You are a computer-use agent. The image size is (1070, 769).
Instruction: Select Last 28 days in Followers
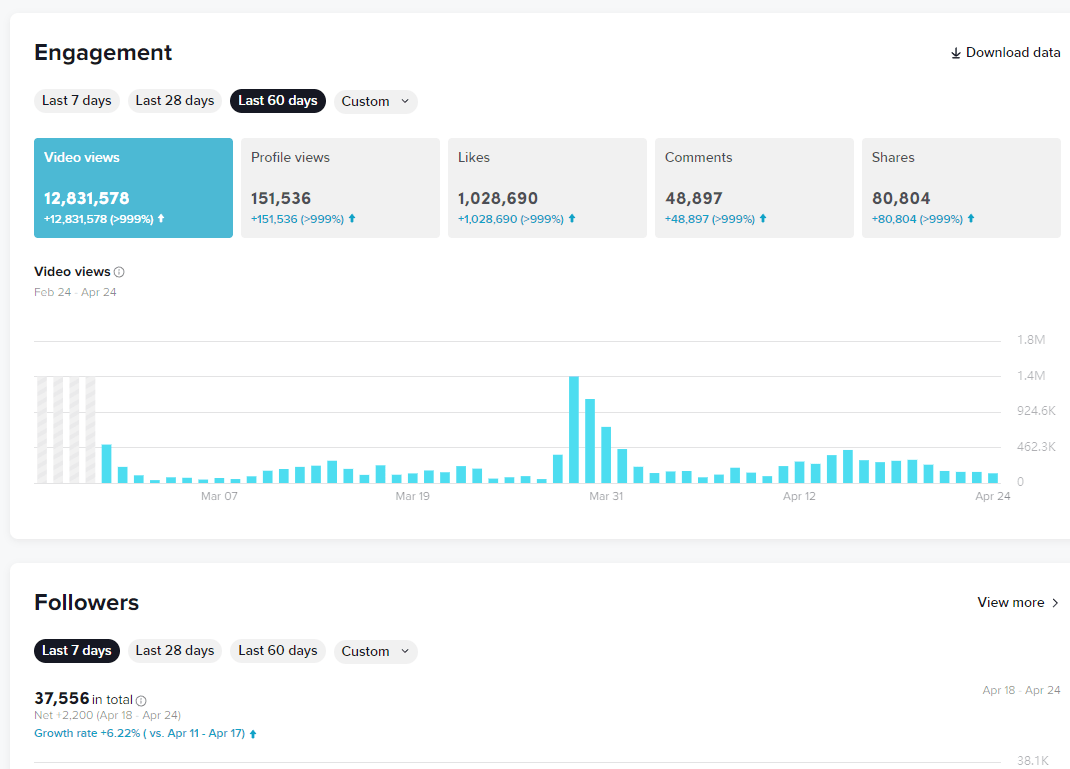[x=175, y=651]
